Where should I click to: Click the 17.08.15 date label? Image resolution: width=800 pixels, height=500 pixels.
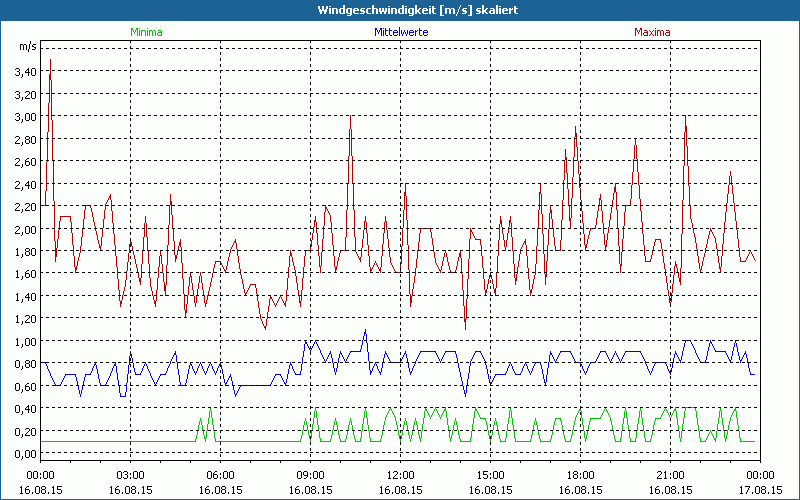coord(759,490)
